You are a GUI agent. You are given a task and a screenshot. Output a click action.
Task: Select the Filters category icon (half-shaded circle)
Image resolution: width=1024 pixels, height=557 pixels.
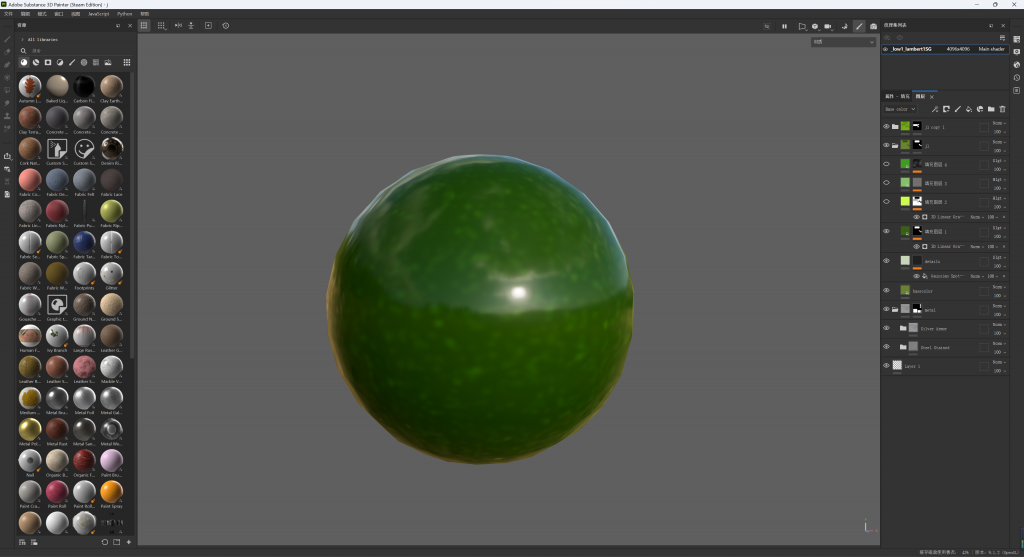coord(59,63)
